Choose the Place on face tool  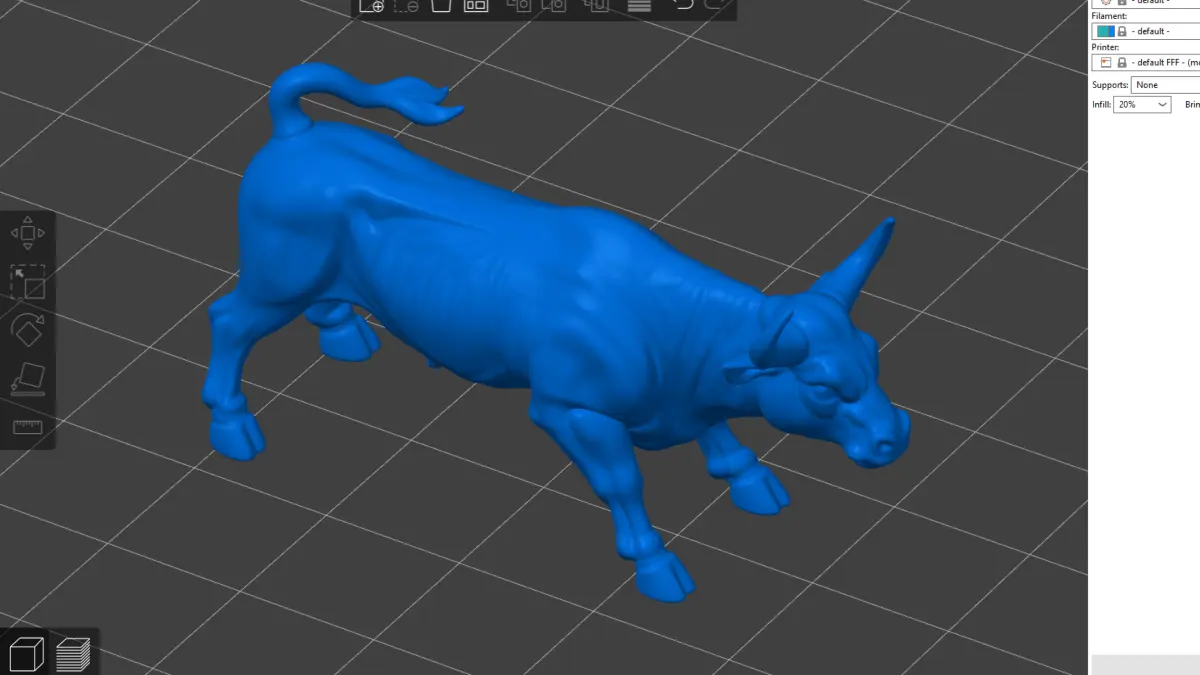[x=27, y=380]
